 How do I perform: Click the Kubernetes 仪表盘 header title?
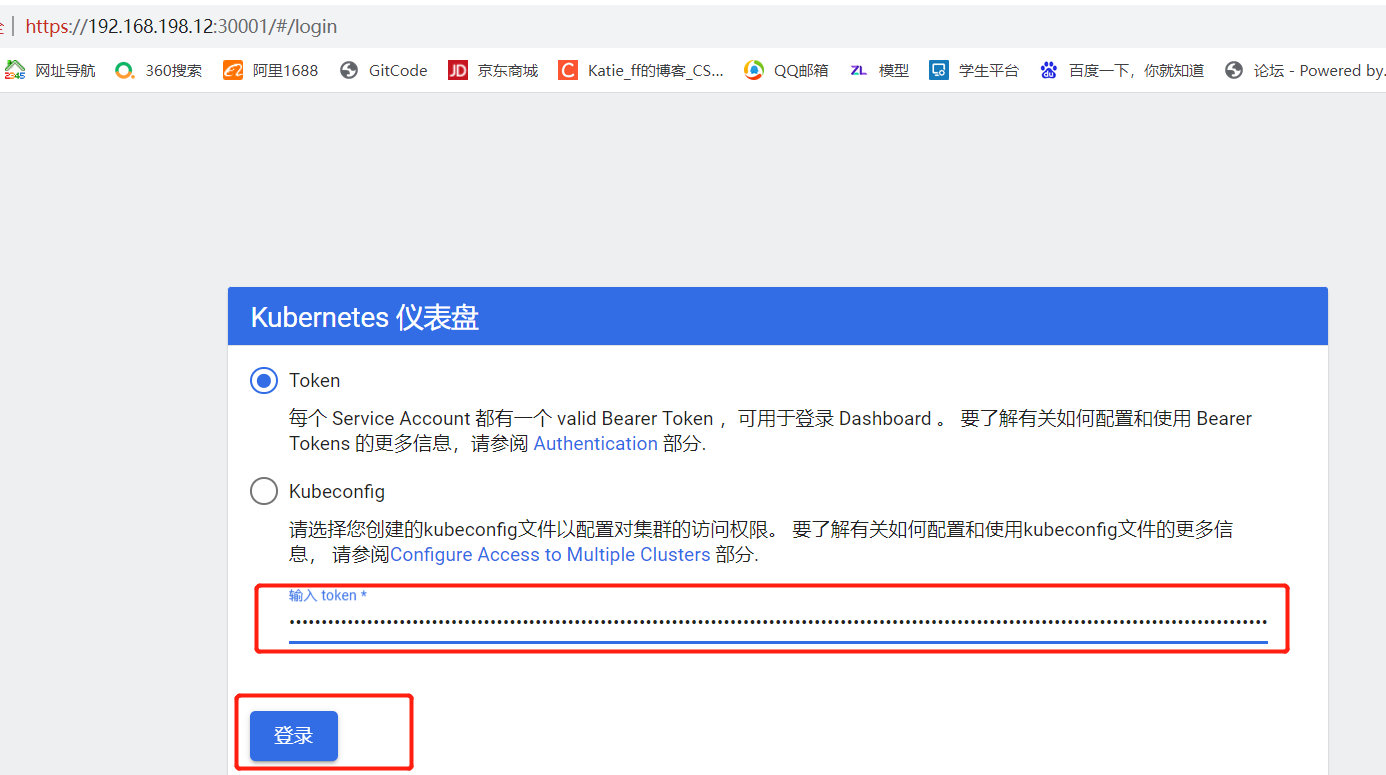pos(365,318)
